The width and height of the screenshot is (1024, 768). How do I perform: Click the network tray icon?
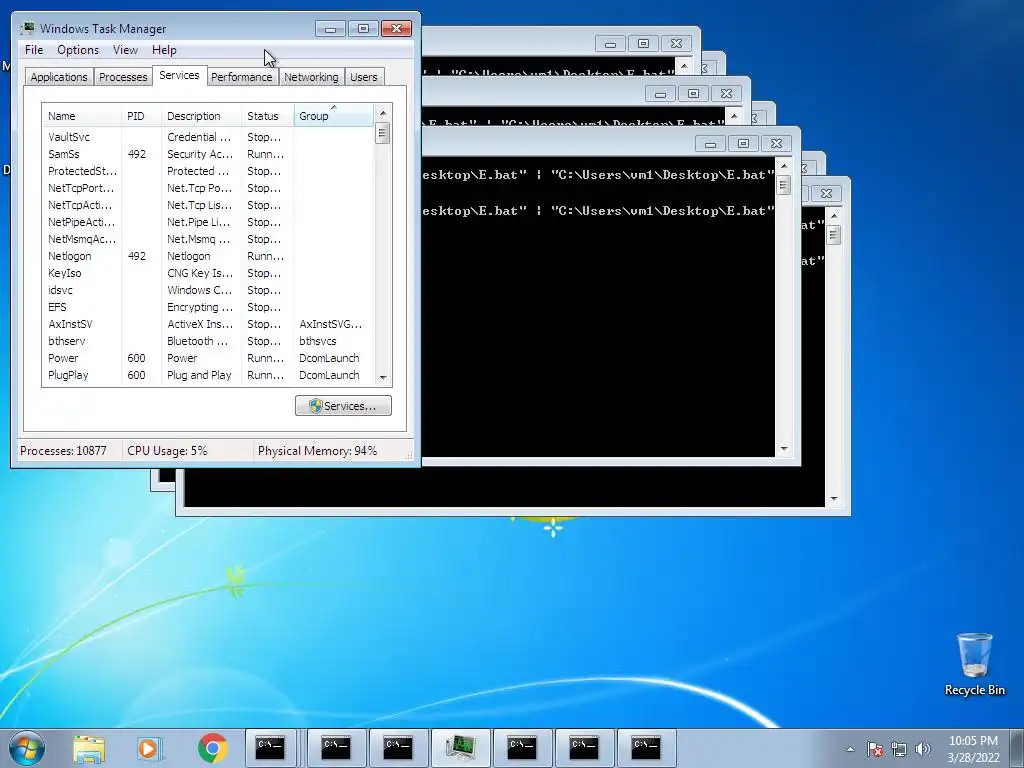(x=899, y=749)
